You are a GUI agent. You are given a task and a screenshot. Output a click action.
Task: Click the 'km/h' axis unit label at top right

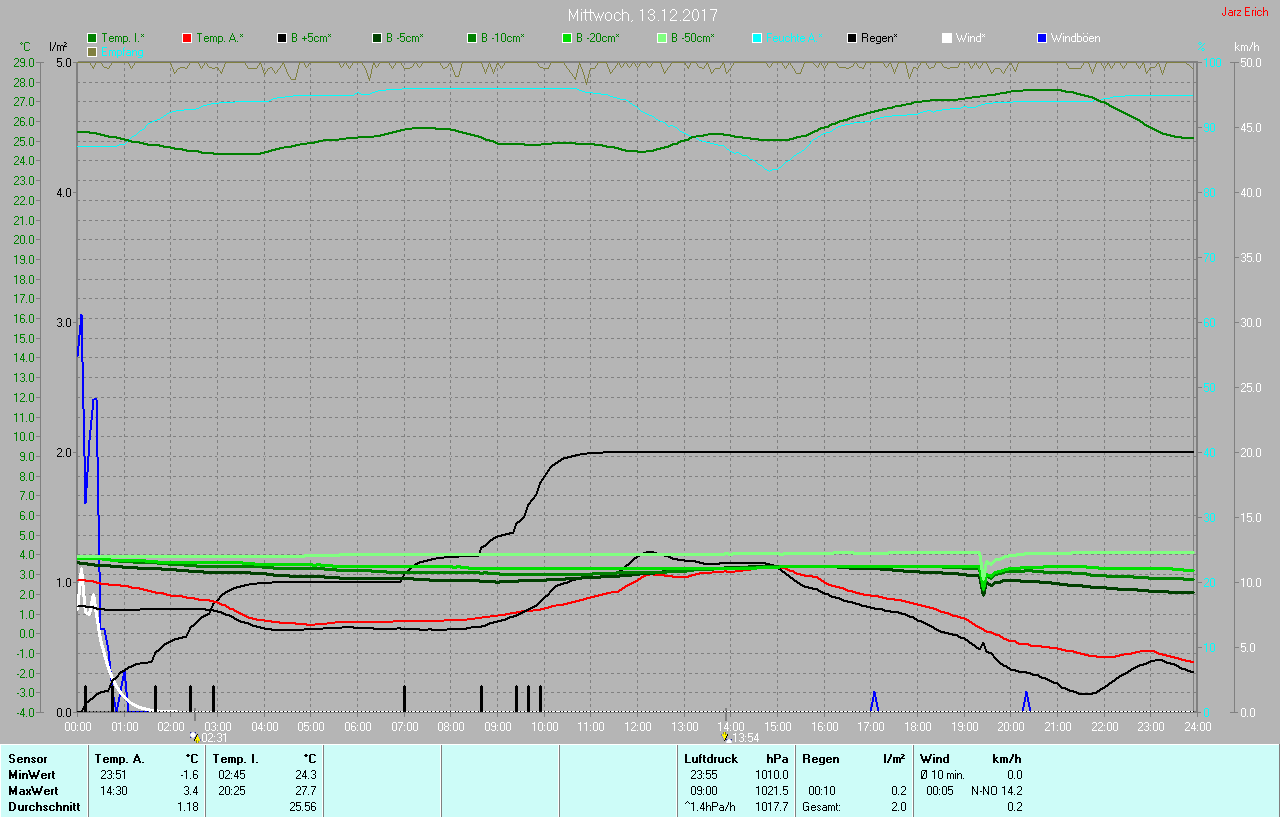1247,47
